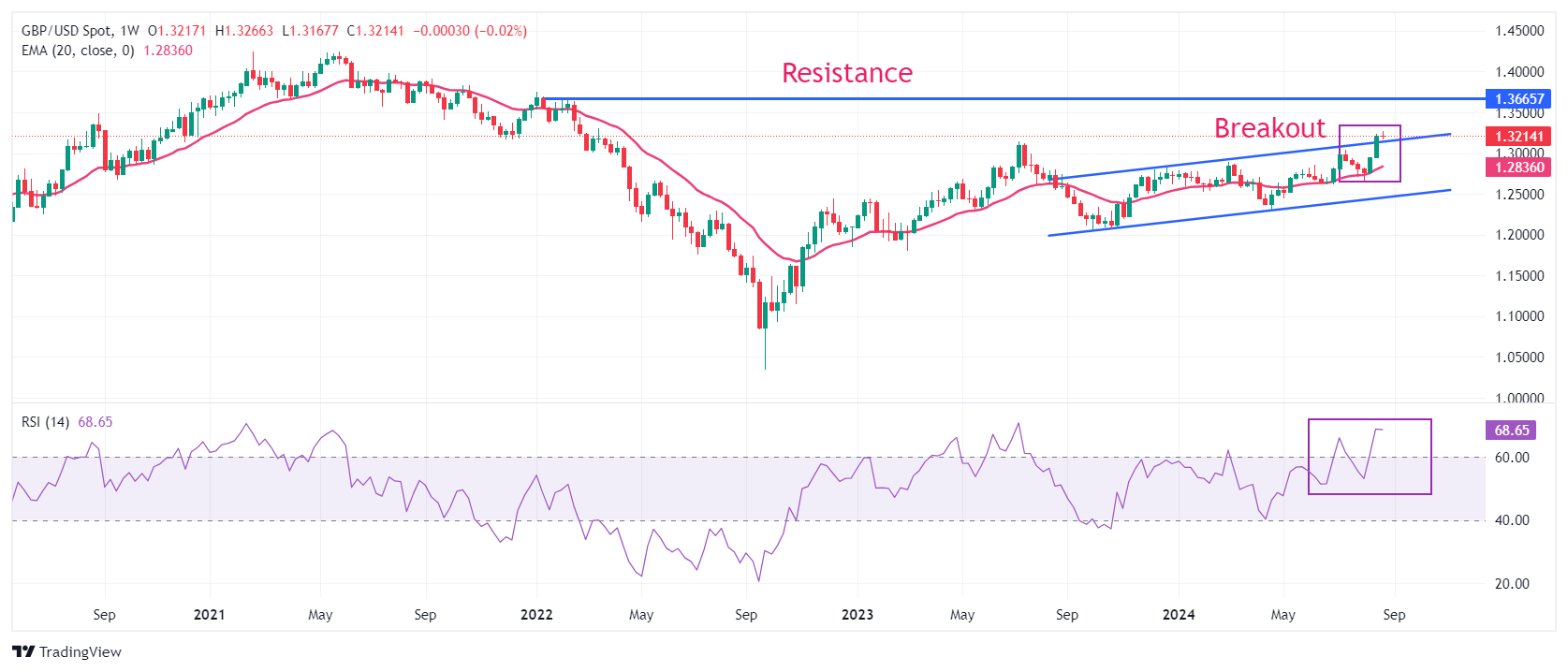Click the closing price value C1.32141 in header

click(x=375, y=31)
